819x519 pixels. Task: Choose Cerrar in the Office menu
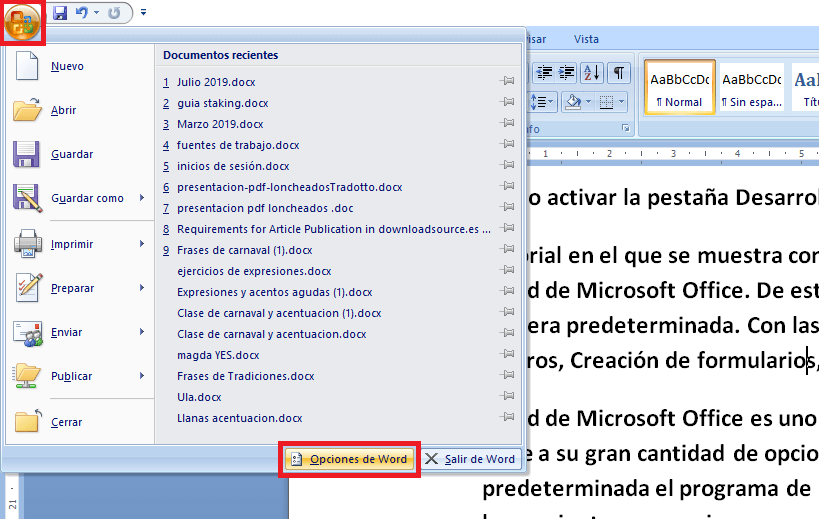(78, 422)
